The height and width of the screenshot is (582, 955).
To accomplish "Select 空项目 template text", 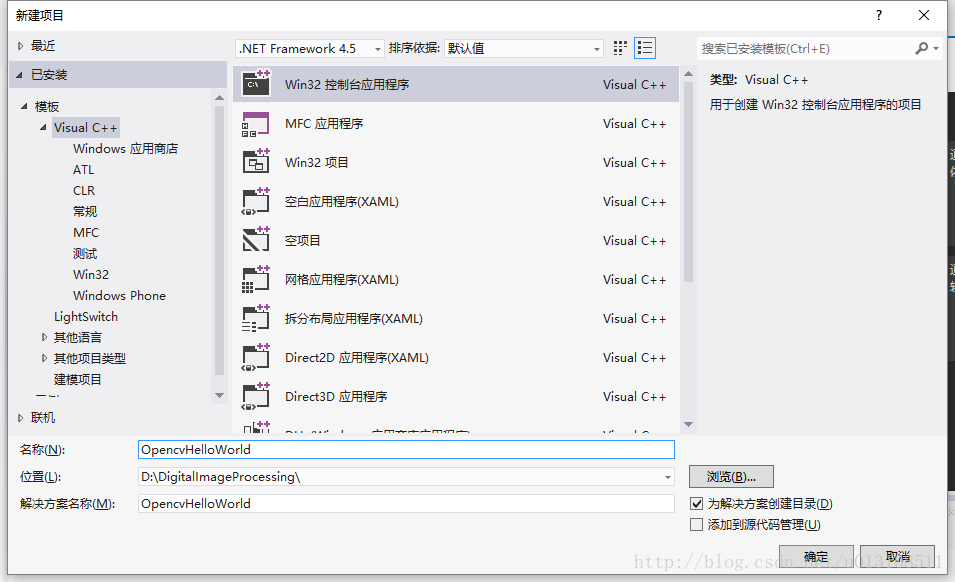I will click(x=302, y=240).
